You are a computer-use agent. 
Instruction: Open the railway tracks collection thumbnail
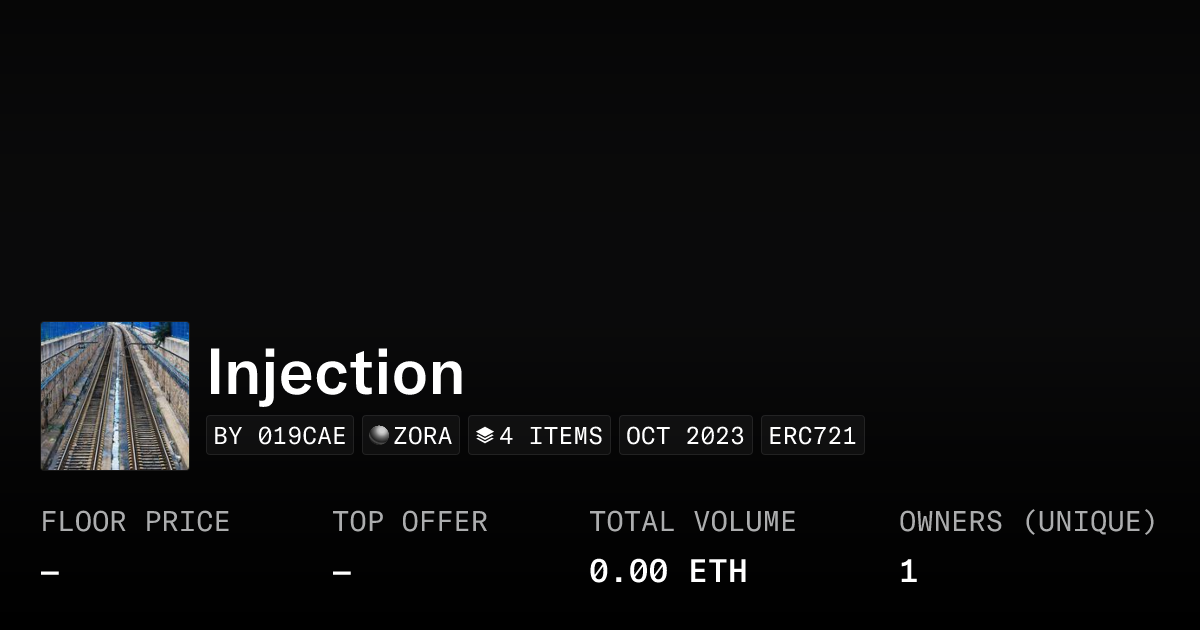click(115, 396)
